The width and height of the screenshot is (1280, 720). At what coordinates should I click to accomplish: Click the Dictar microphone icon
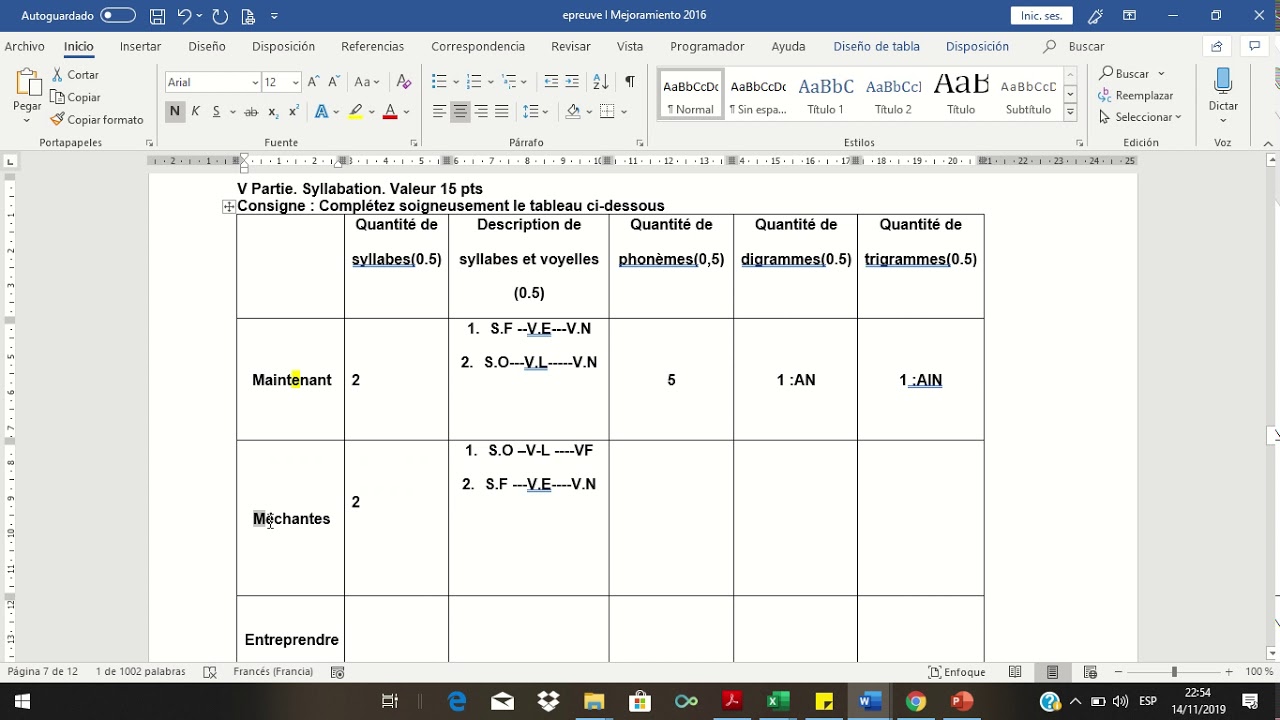1223,83
